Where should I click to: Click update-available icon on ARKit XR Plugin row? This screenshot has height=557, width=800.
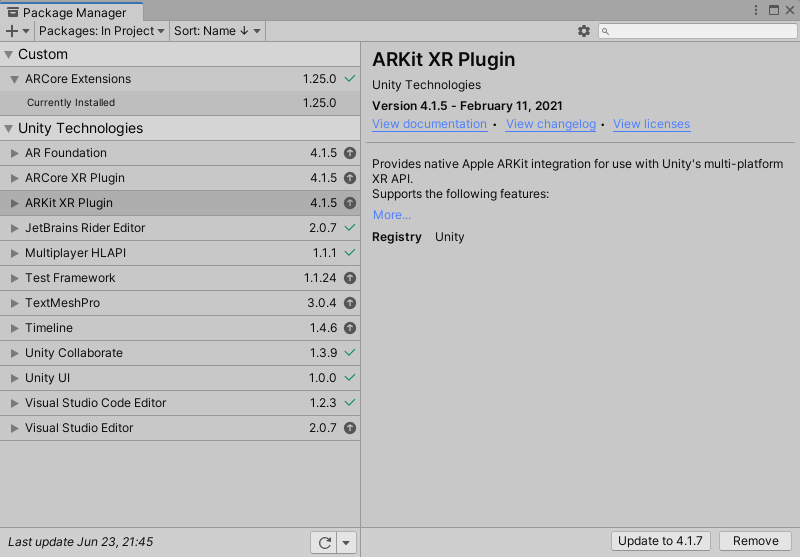(x=349, y=203)
